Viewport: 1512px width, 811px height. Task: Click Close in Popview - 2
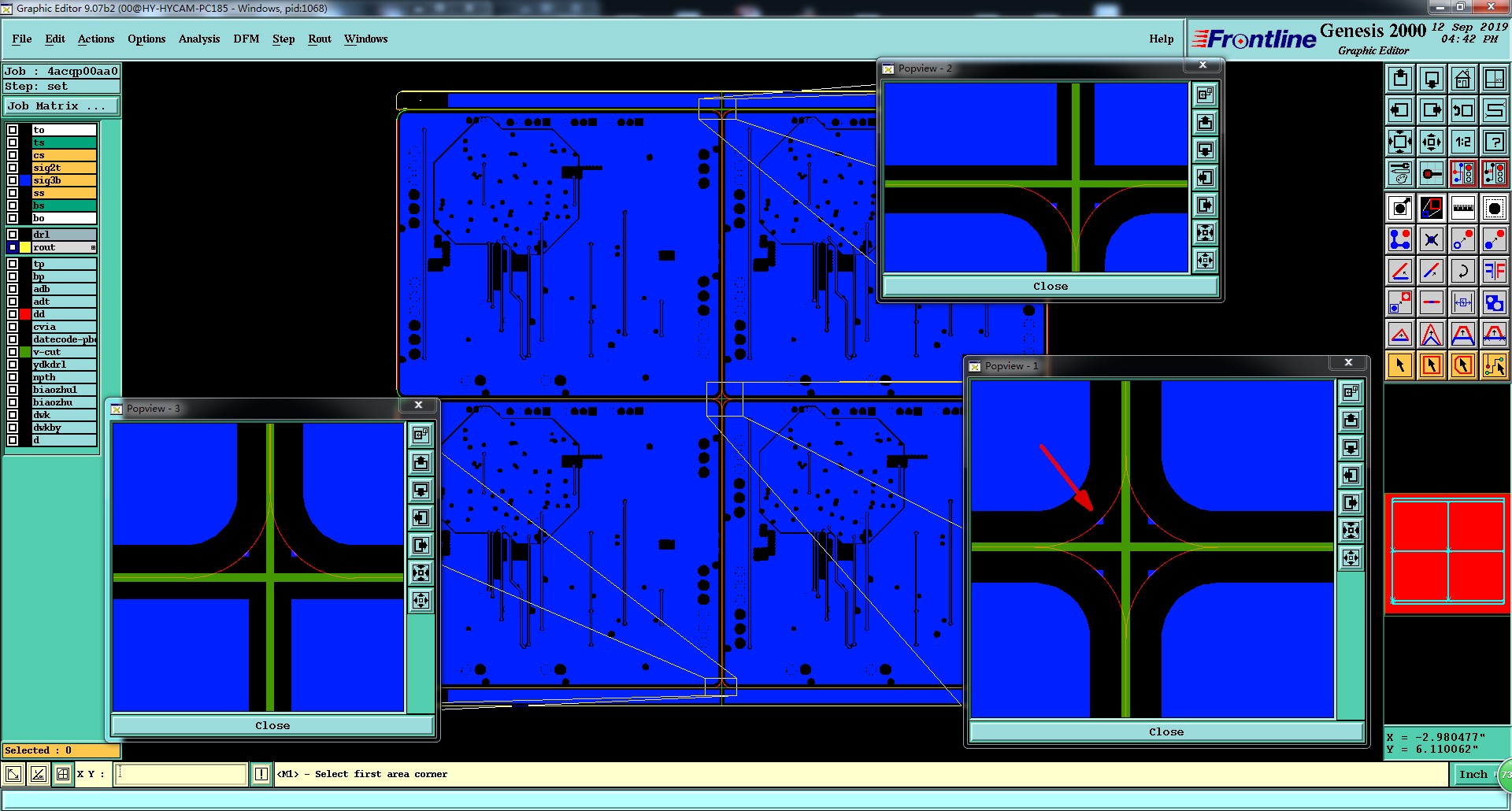[x=1051, y=286]
